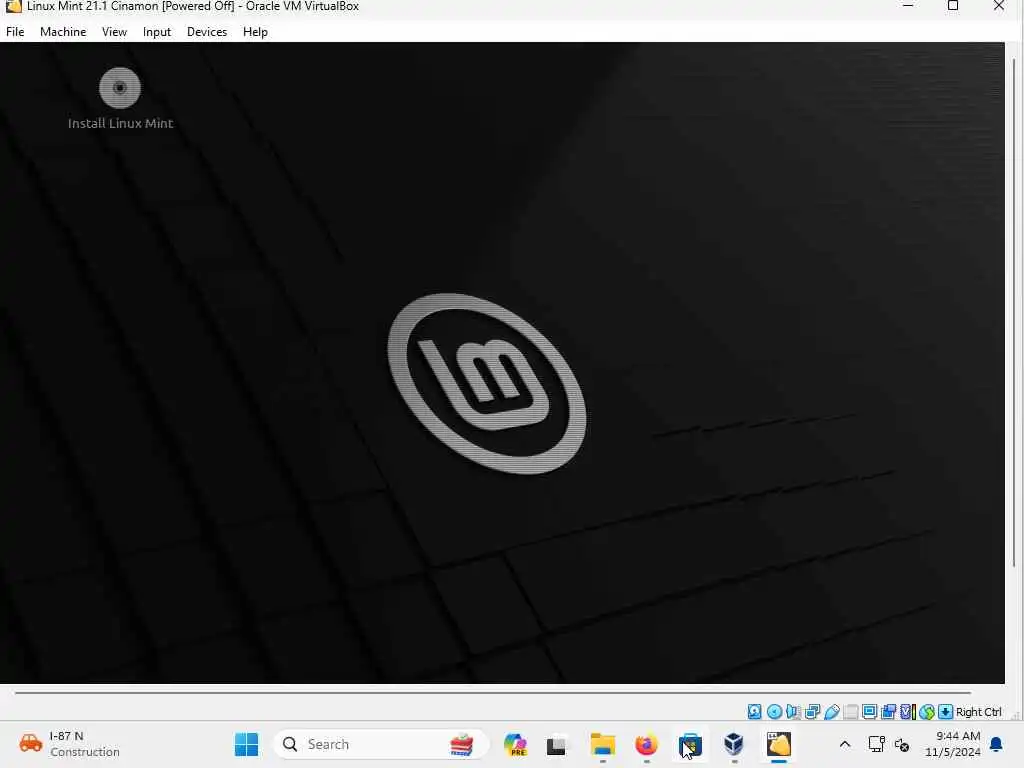Open Microsoft Store from the taskbar

690,744
